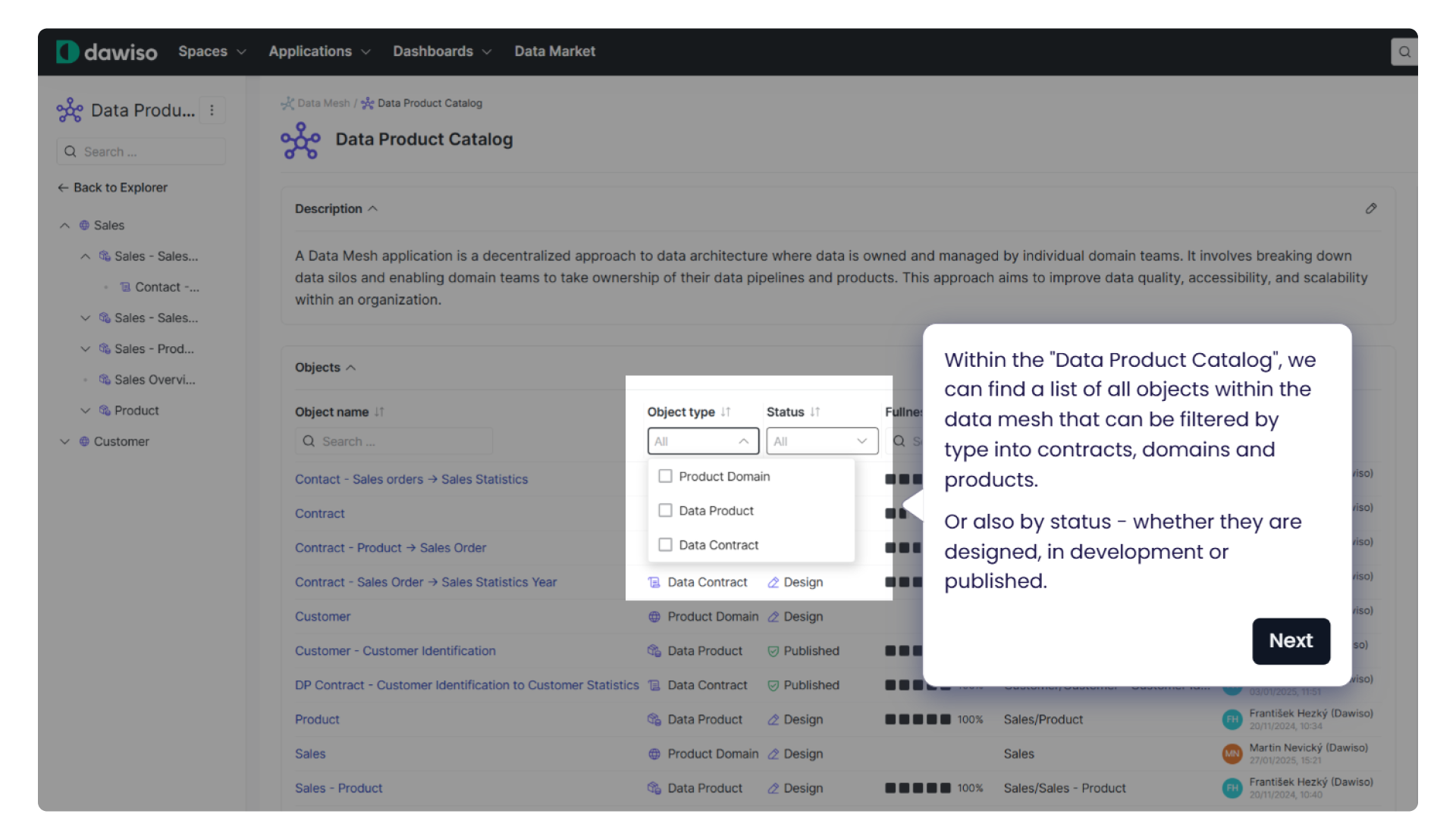This screenshot has height=839, width=1456.
Task: Click the pencil edit icon on Description panel
Action: [1371, 208]
